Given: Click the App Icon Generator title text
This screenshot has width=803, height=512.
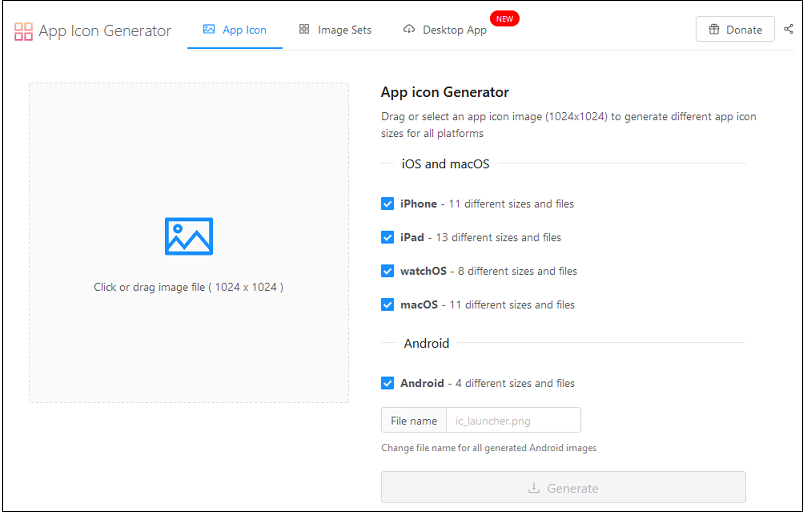Looking at the screenshot, I should [105, 31].
